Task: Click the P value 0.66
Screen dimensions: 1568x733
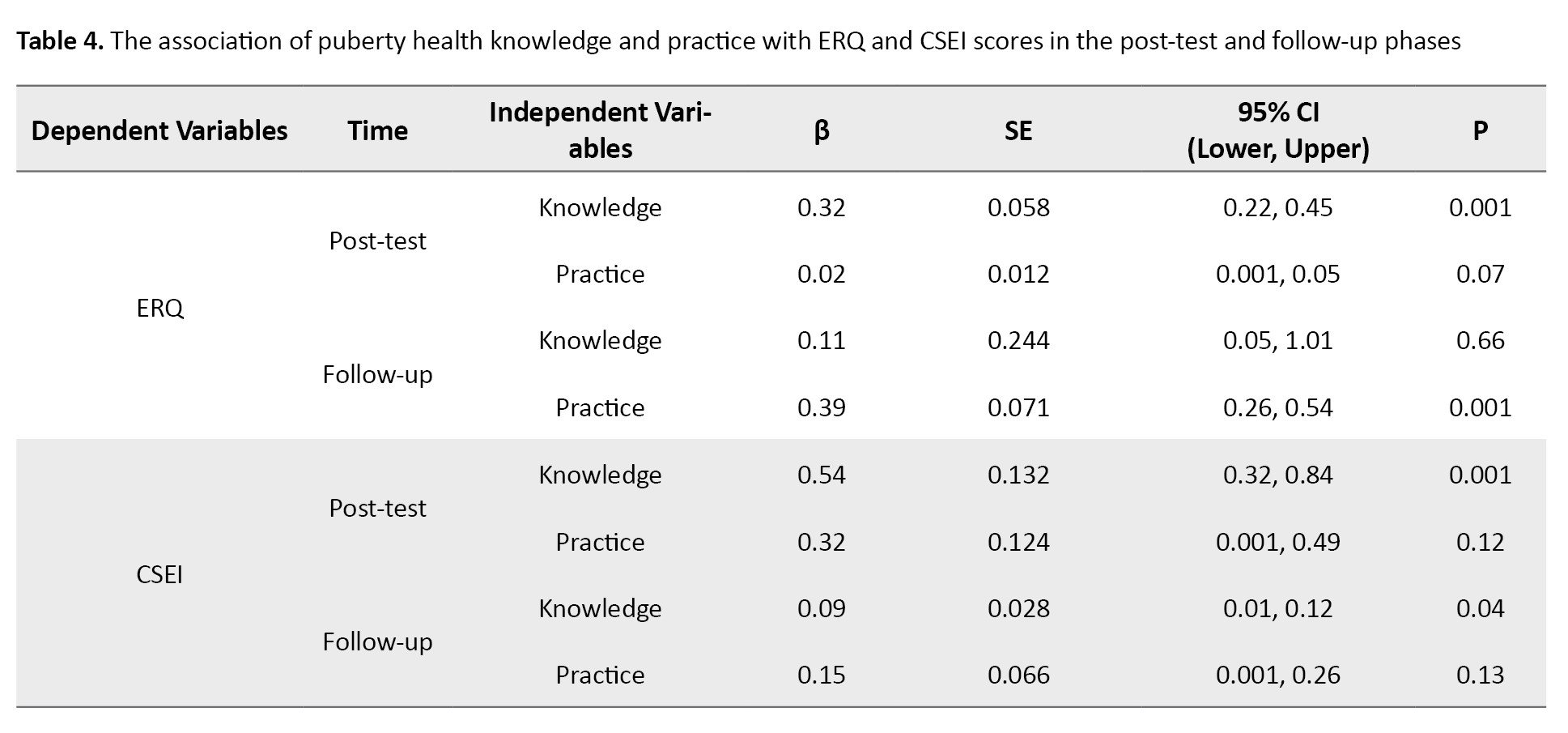Action: [1480, 340]
